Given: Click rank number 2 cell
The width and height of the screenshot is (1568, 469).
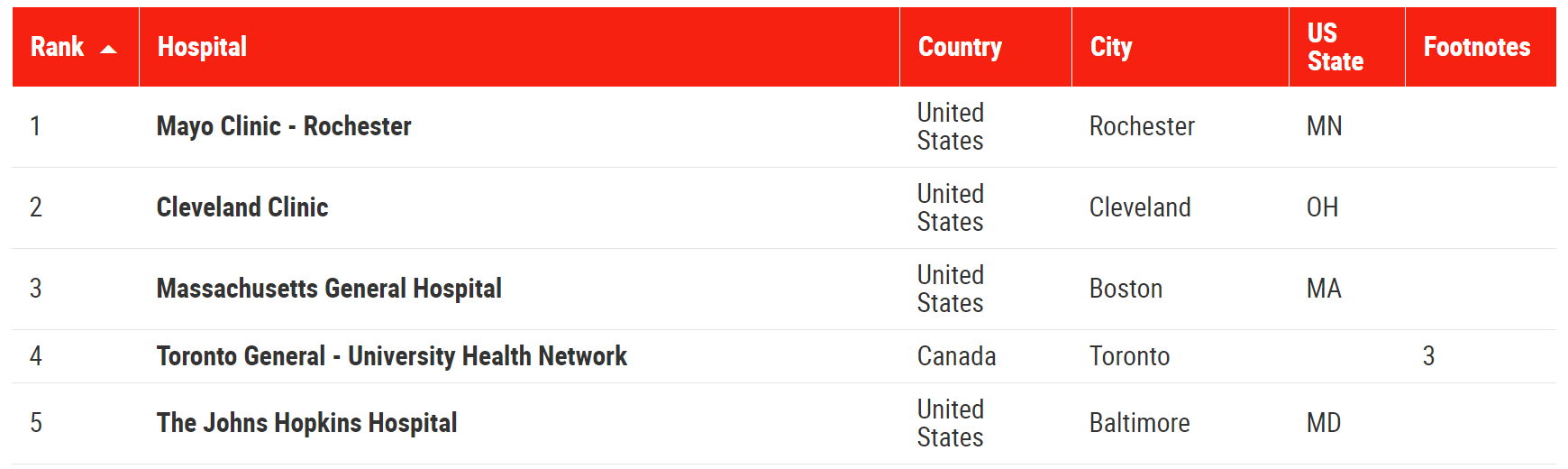Looking at the screenshot, I should (x=36, y=207).
